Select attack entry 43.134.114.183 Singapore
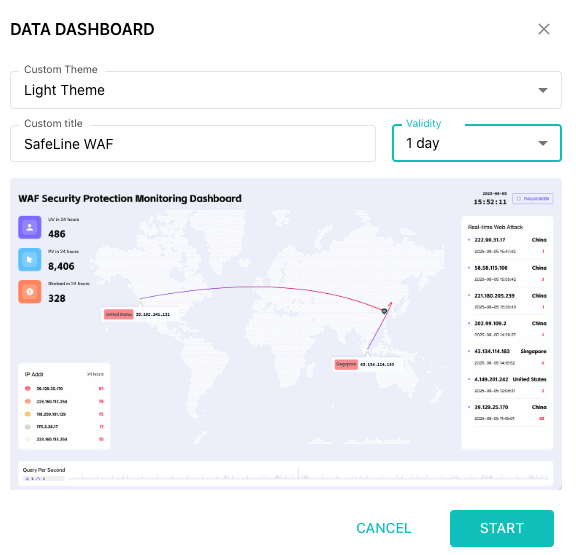This screenshot has height=555, width=576. (507, 357)
